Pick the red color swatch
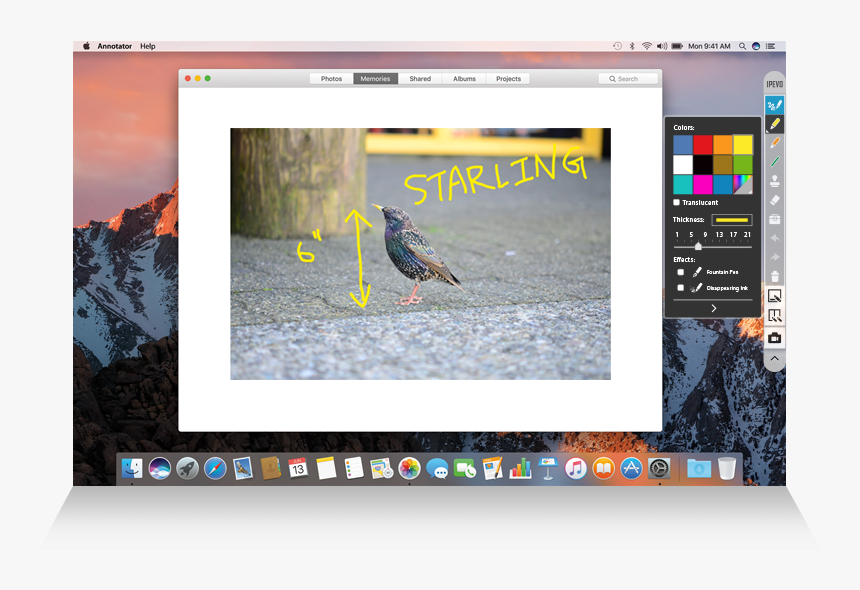The width and height of the screenshot is (860, 590). 703,145
